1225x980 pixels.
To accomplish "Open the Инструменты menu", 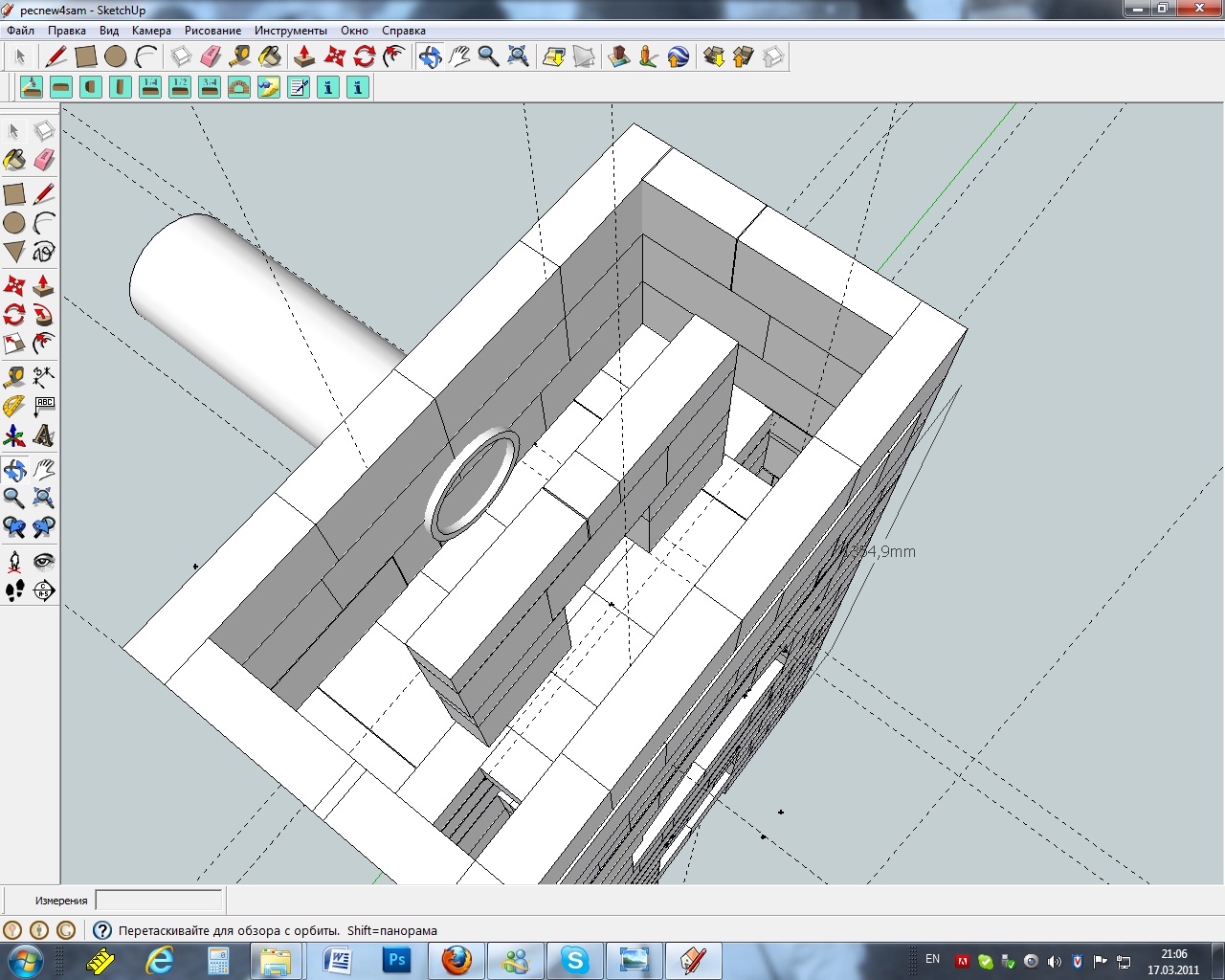I will click(x=290, y=31).
